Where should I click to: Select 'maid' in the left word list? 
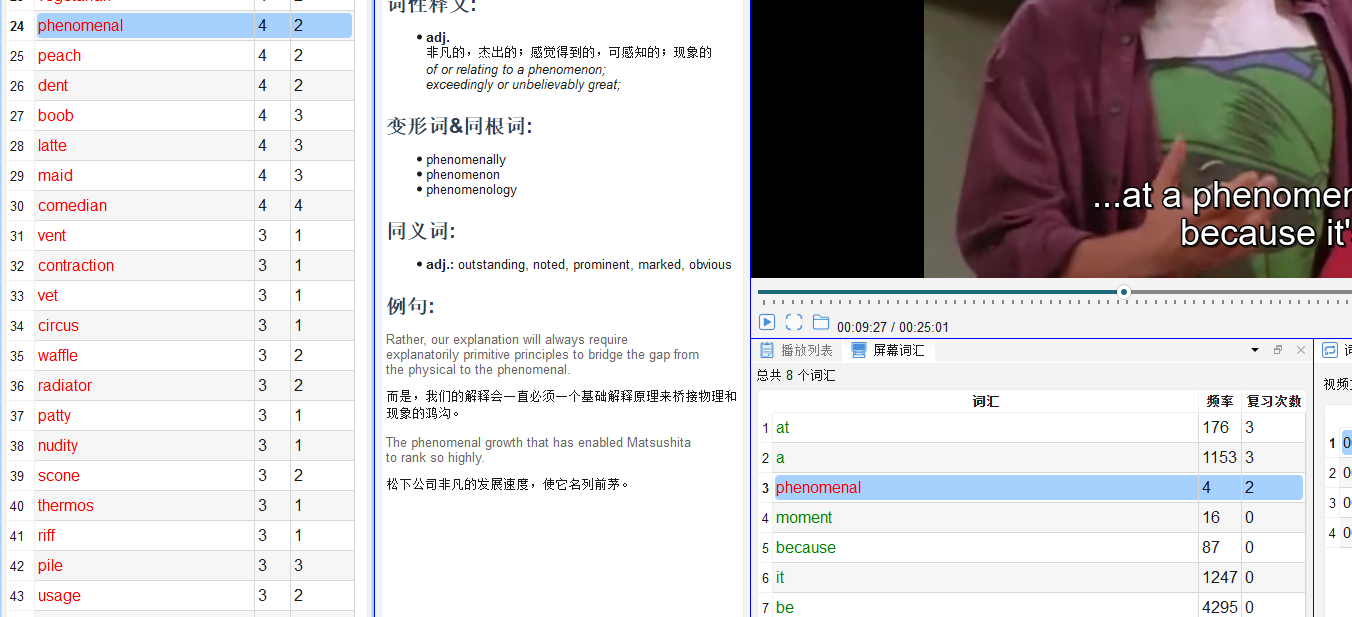[x=55, y=175]
